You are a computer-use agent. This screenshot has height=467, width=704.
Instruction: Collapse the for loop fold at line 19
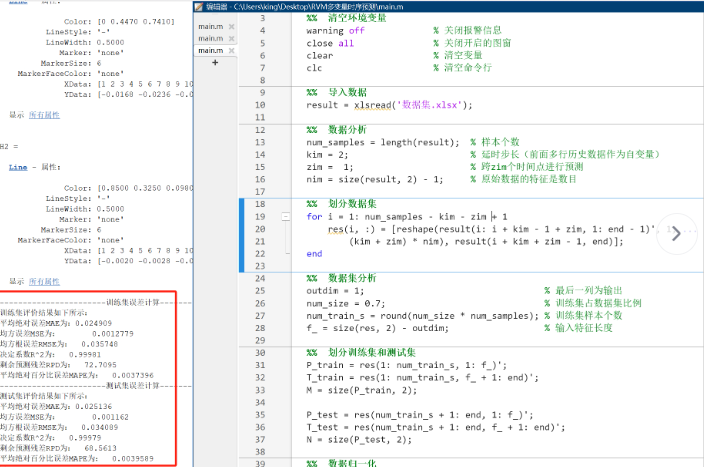286,217
